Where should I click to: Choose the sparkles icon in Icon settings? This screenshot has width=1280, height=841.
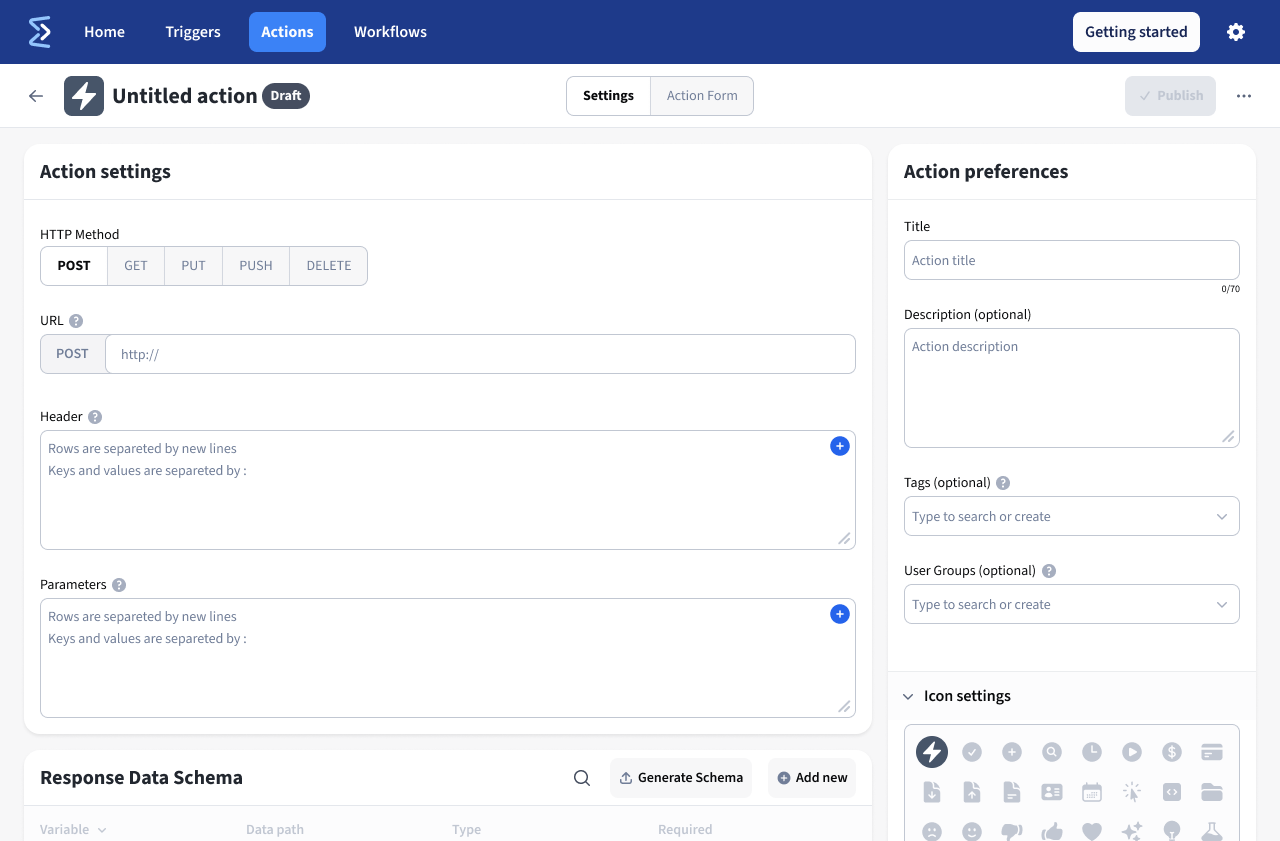coord(1132,832)
